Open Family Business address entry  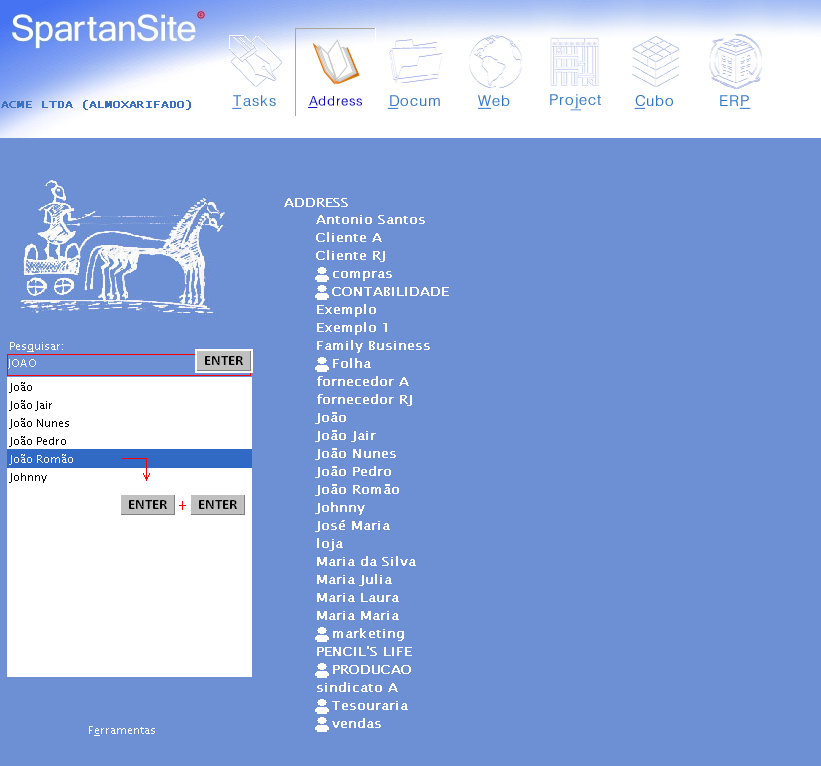[x=373, y=346]
